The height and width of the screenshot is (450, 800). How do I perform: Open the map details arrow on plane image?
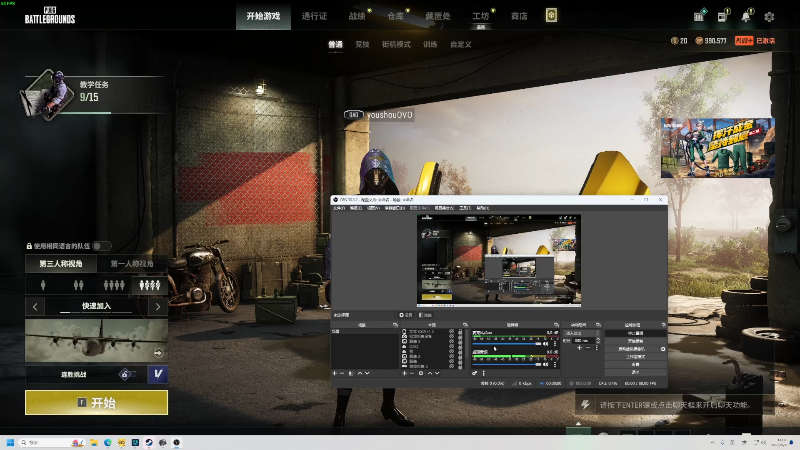[x=158, y=353]
